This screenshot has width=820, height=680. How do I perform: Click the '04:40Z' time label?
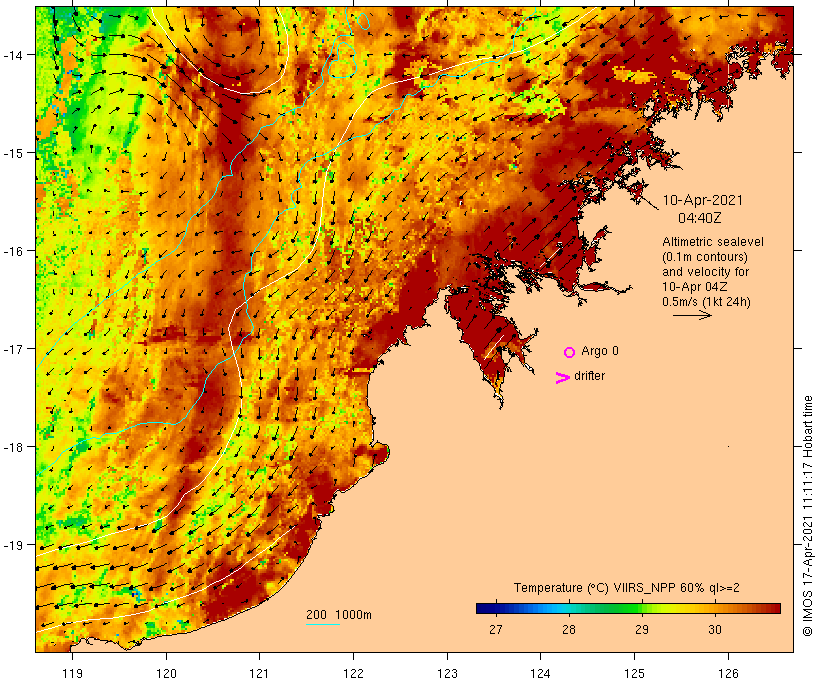click(x=699, y=218)
